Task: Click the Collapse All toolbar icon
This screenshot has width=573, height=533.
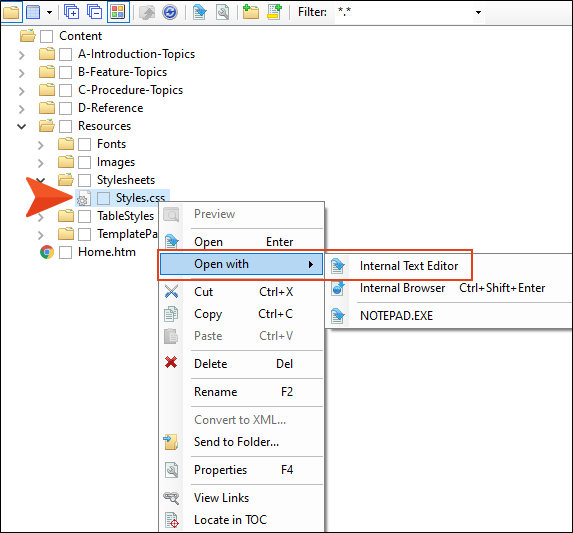Action: [95, 12]
